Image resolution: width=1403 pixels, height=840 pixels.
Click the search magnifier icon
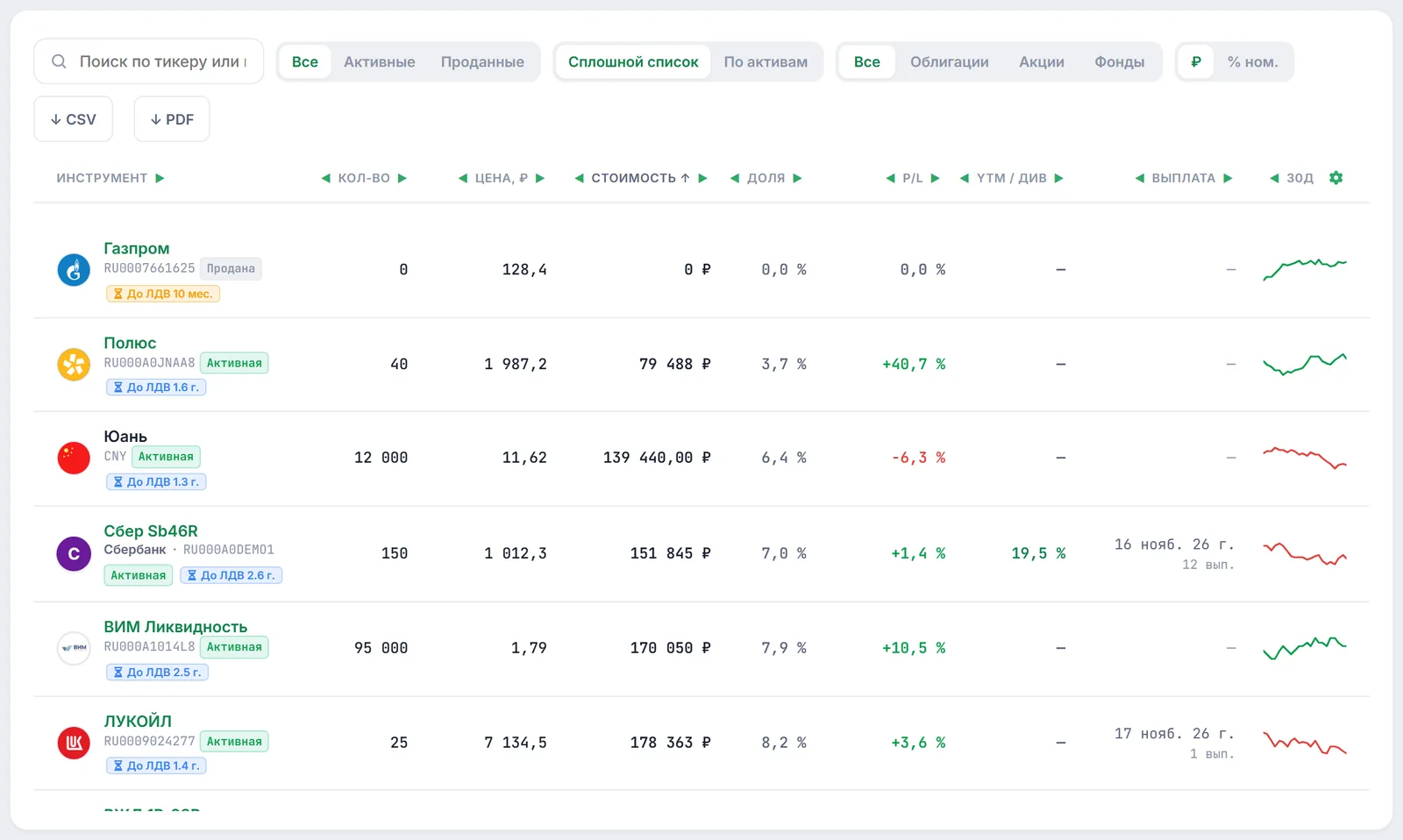click(x=59, y=61)
